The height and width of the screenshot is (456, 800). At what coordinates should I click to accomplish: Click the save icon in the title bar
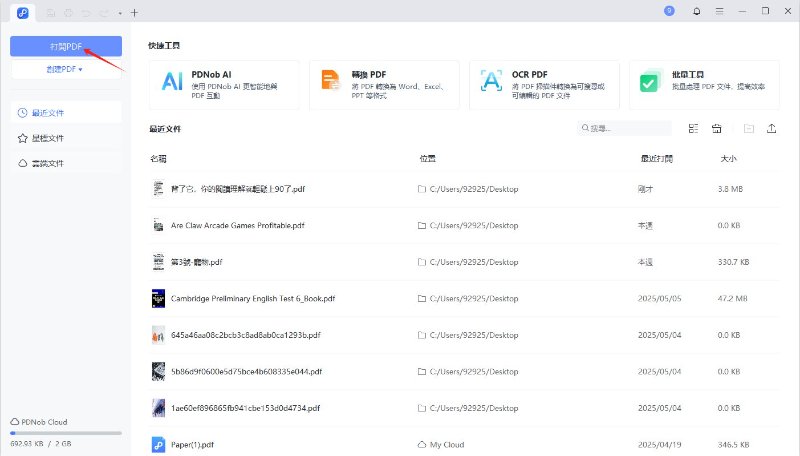pyautogui.click(x=51, y=13)
